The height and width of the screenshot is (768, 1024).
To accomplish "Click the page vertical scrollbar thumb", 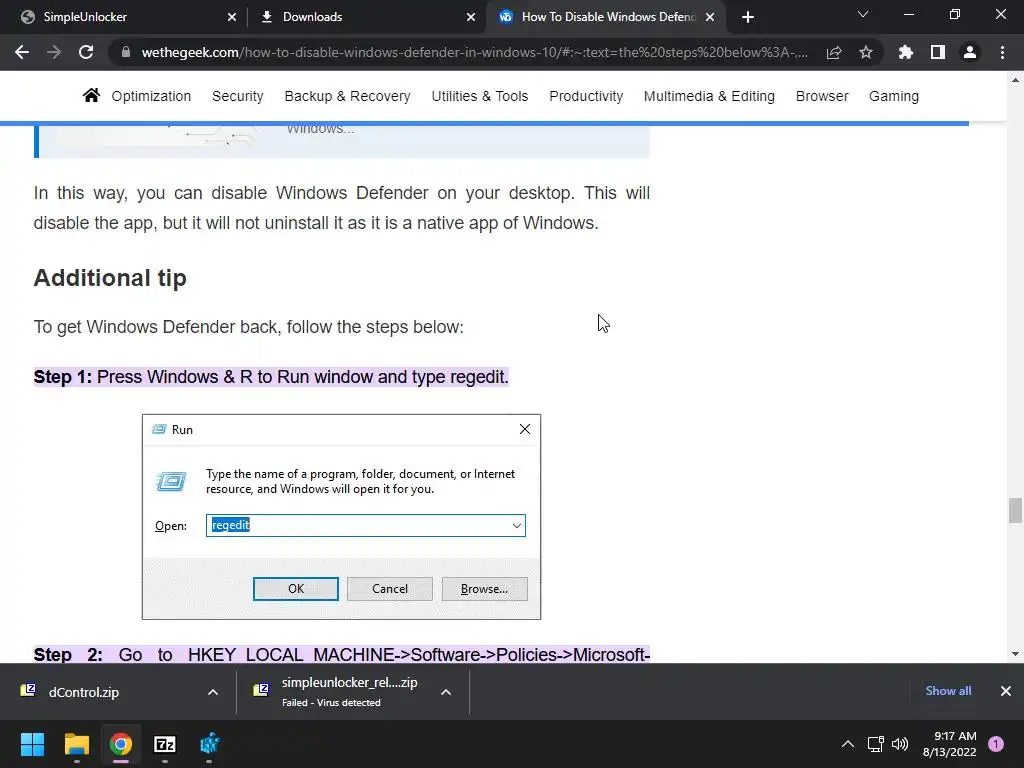I will click(x=1015, y=510).
